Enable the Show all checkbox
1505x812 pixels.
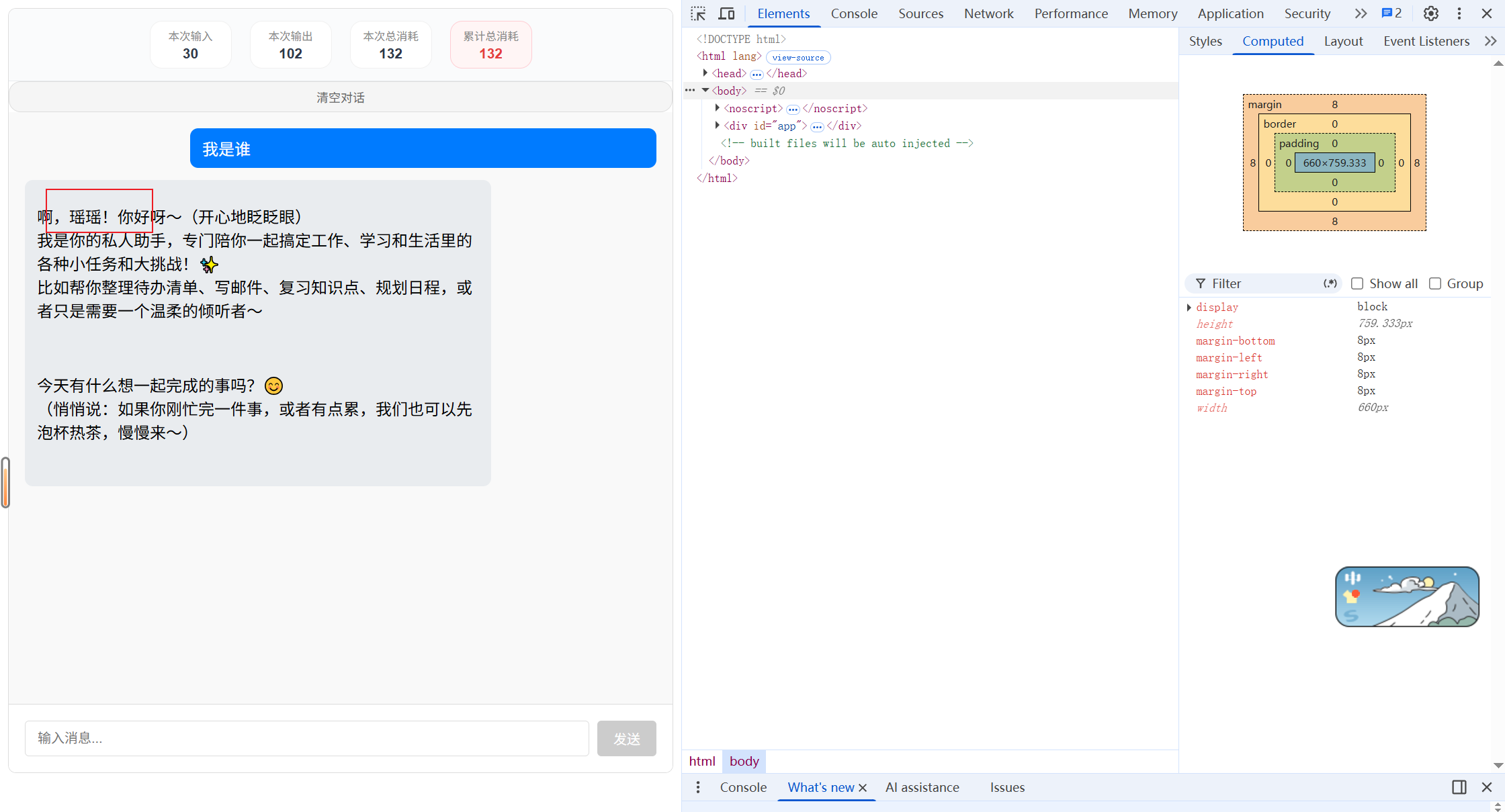1357,283
